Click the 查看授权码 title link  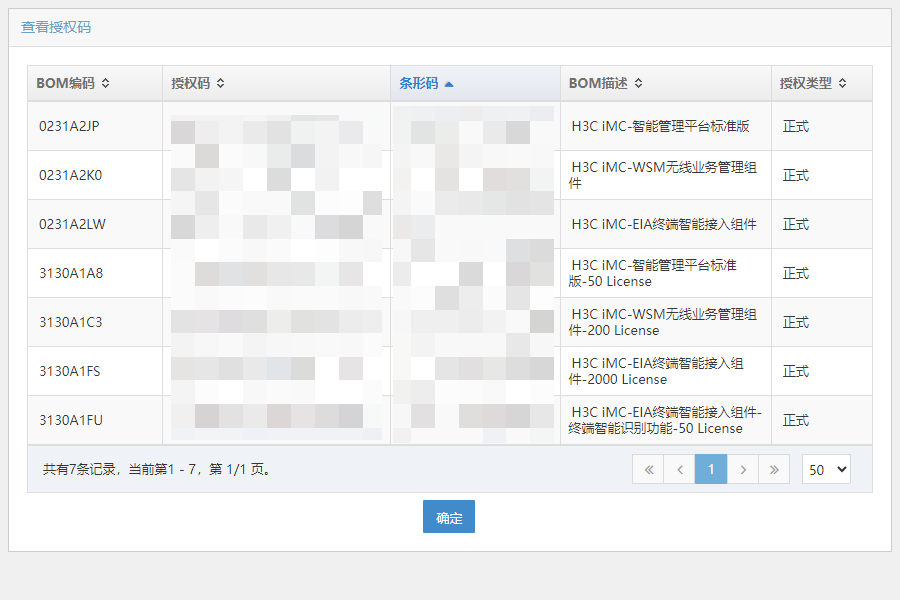(56, 27)
